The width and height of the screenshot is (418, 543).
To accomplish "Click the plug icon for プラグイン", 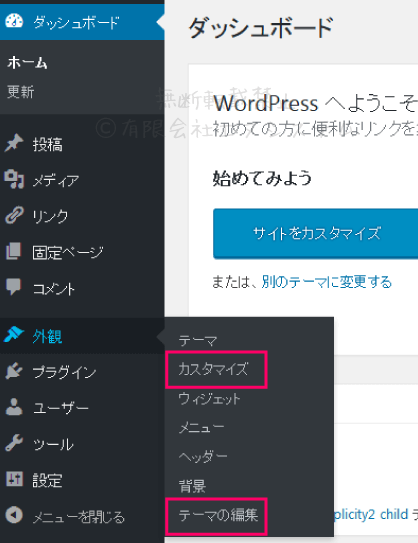I will (x=14, y=371).
